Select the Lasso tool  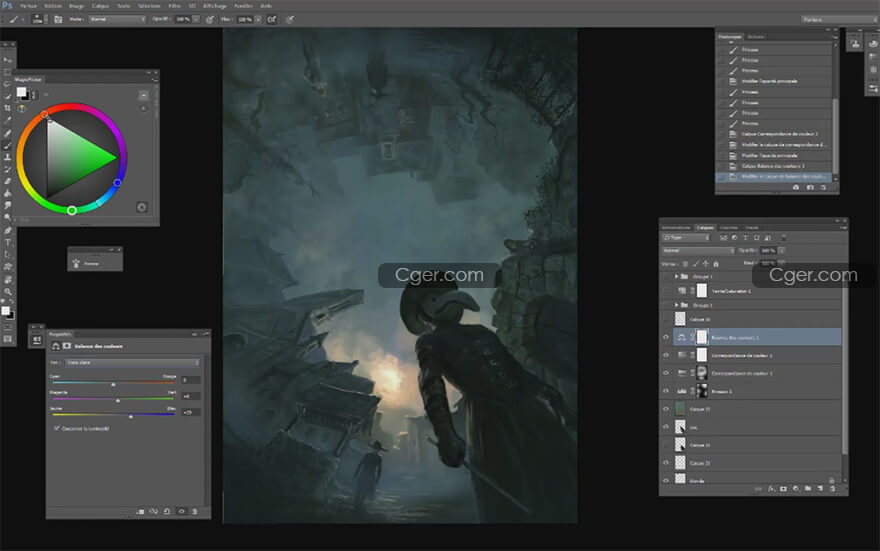tap(8, 84)
